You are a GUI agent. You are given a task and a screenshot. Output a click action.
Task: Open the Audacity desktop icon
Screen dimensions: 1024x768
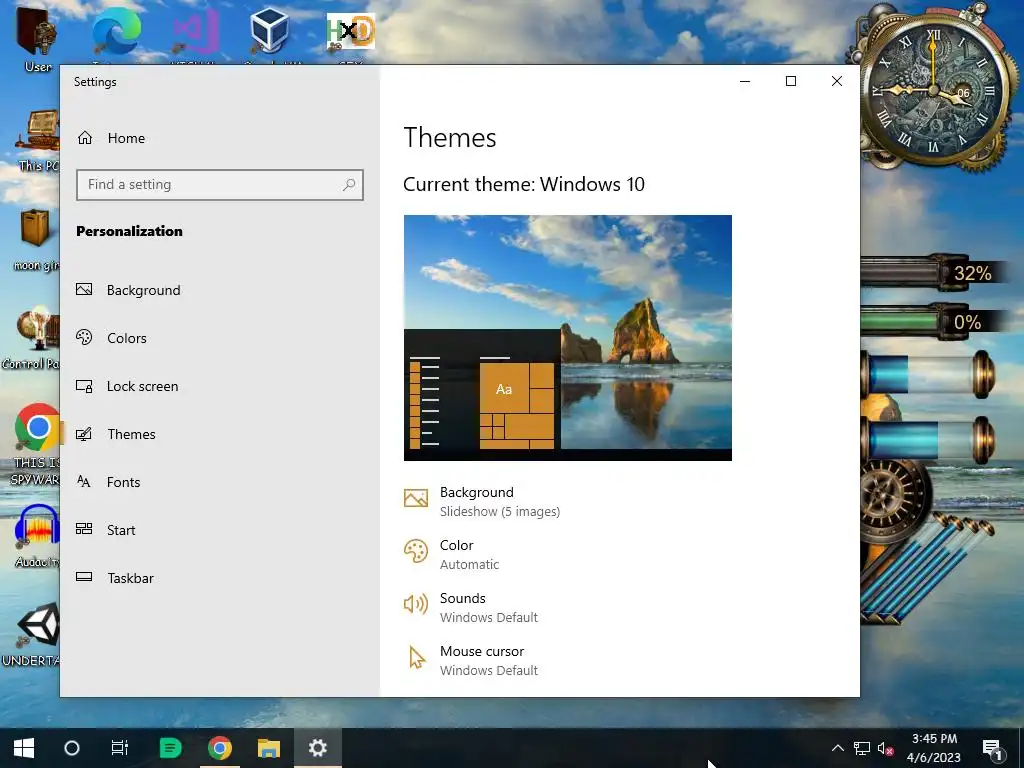38,536
